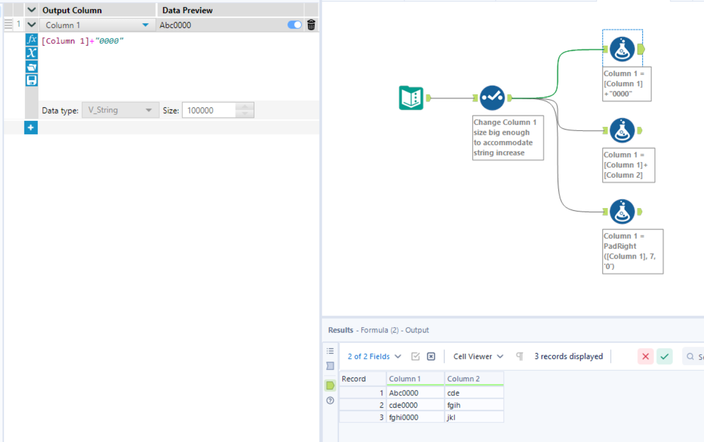
Task: Select the fghi0000 cell in Results
Action: (x=415, y=417)
